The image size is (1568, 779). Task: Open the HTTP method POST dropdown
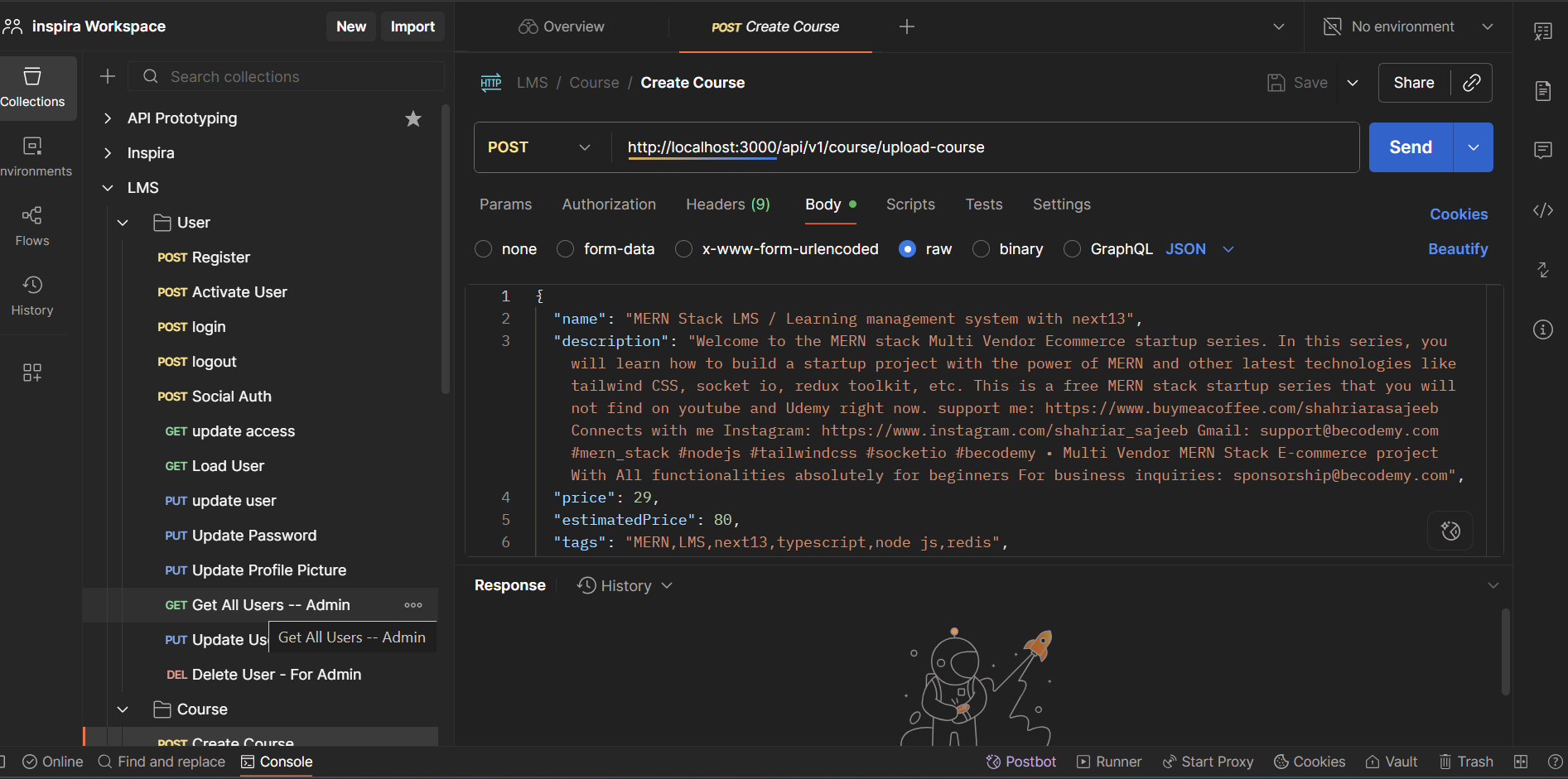[539, 147]
